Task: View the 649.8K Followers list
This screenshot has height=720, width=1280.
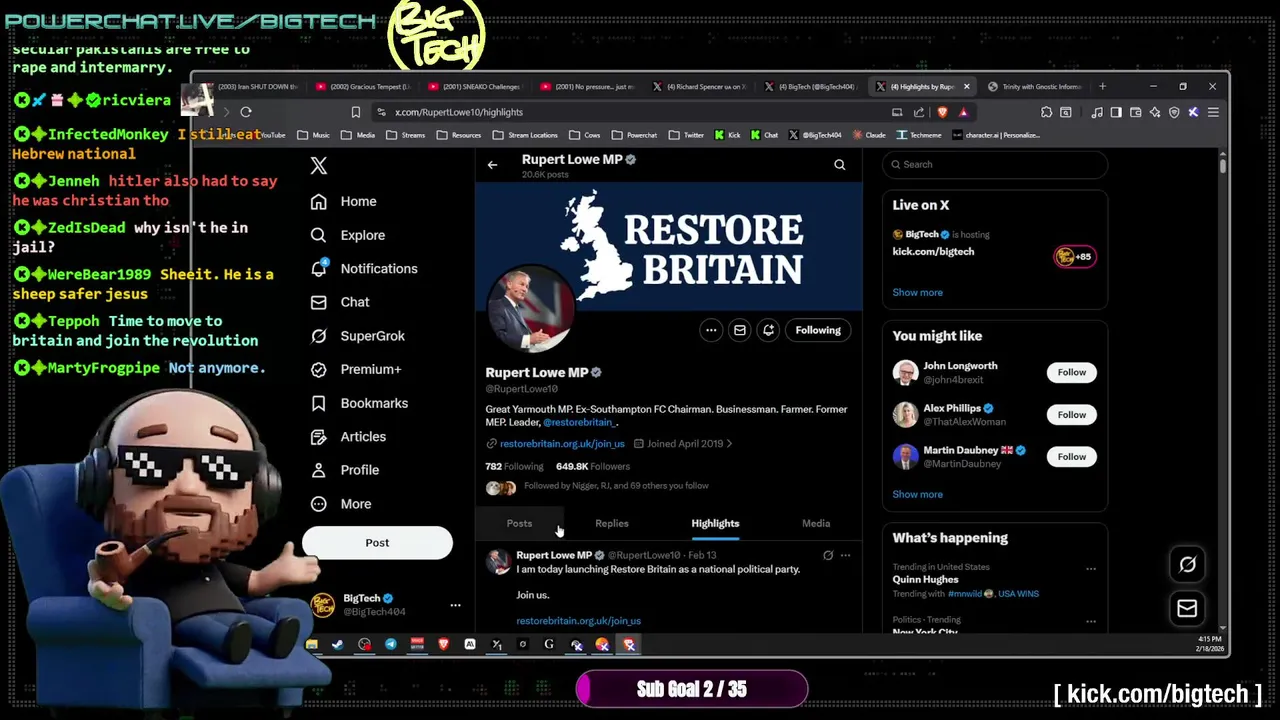Action: (x=593, y=467)
